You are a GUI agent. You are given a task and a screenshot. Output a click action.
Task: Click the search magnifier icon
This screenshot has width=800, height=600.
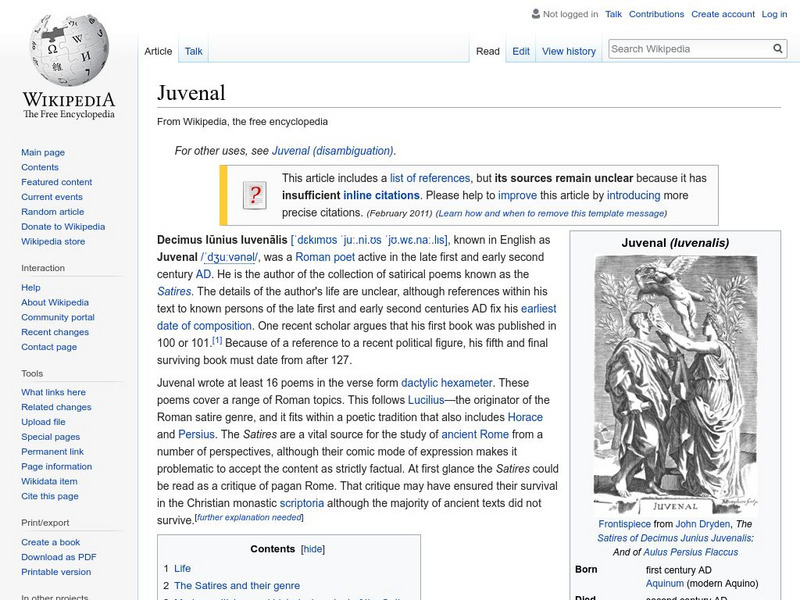point(778,49)
